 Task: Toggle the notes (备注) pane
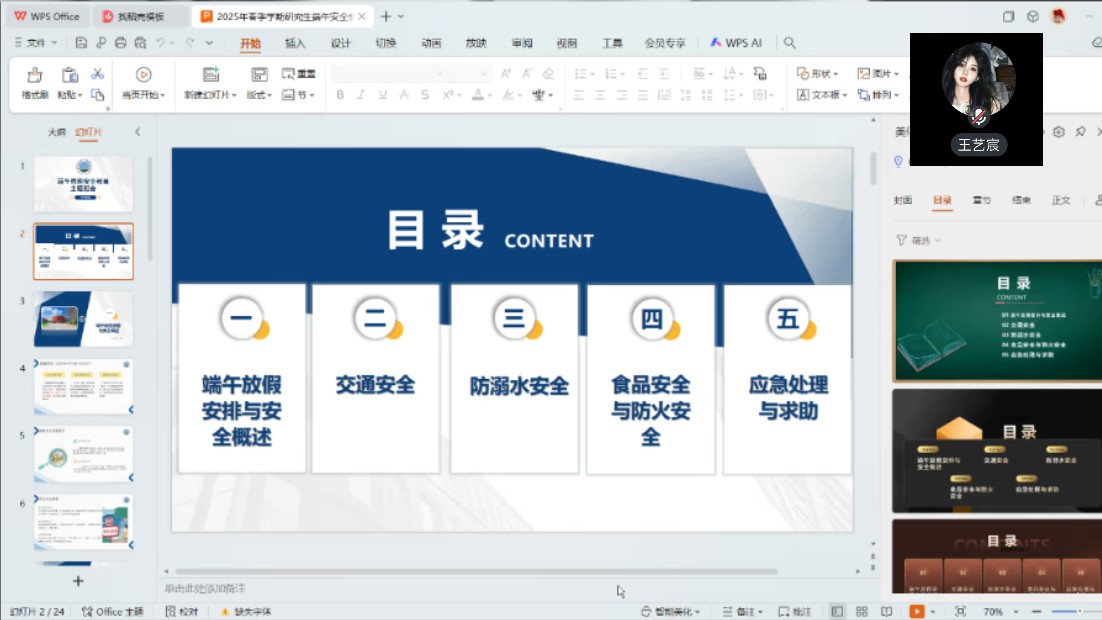coord(745,611)
